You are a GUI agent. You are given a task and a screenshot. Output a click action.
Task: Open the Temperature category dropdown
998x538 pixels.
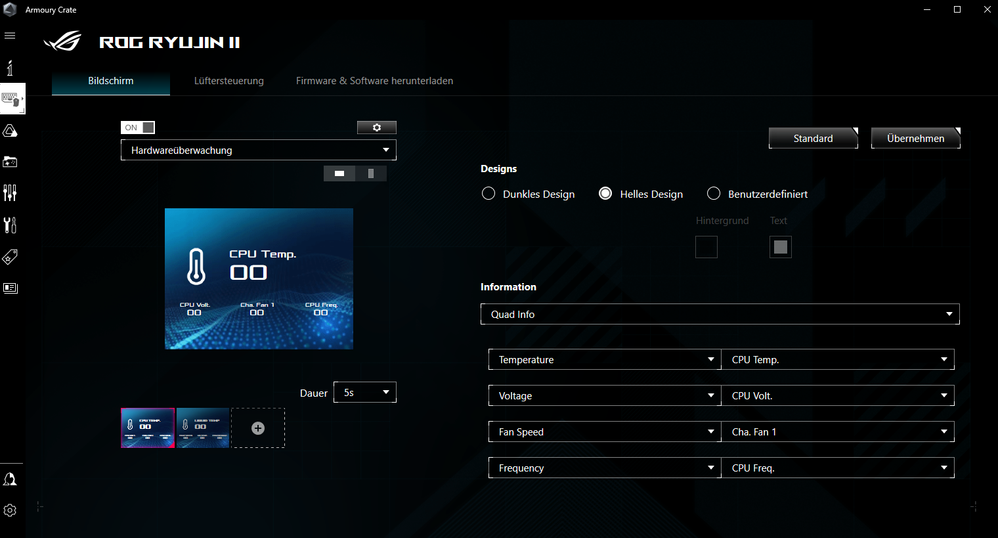pos(605,359)
